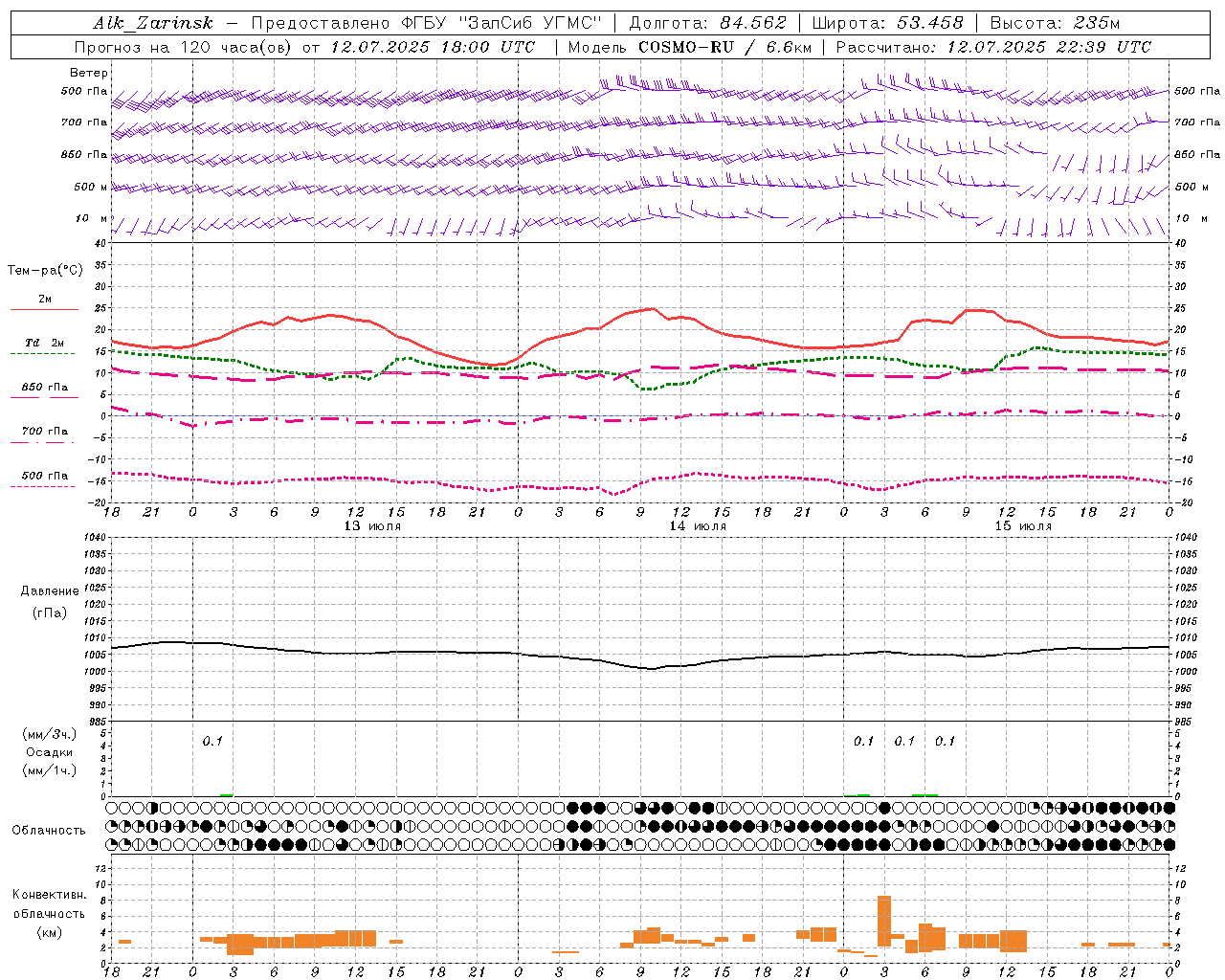Screen dimensions: 1225x980
Task: Select the provider text ФГБУ "ЗапСиб УГМС"
Action: [503, 24]
